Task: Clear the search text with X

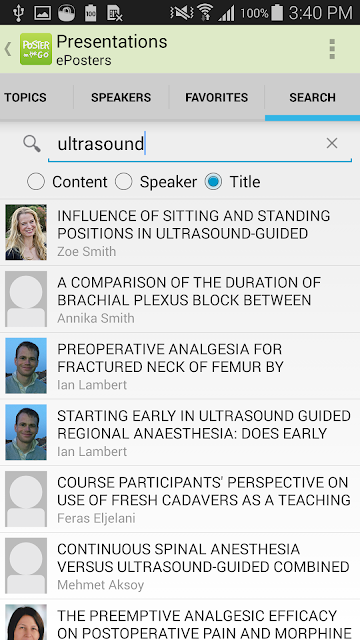Action: pos(332,143)
